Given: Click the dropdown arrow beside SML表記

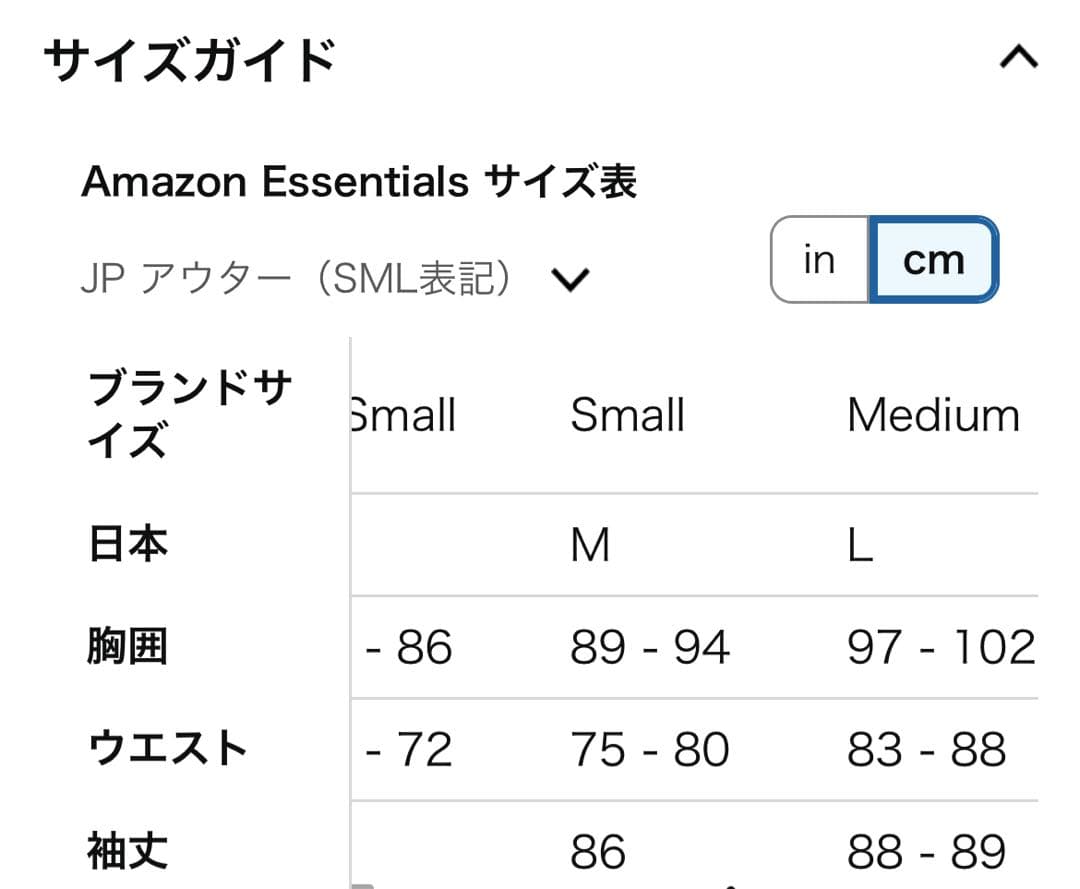Looking at the screenshot, I should coord(571,281).
